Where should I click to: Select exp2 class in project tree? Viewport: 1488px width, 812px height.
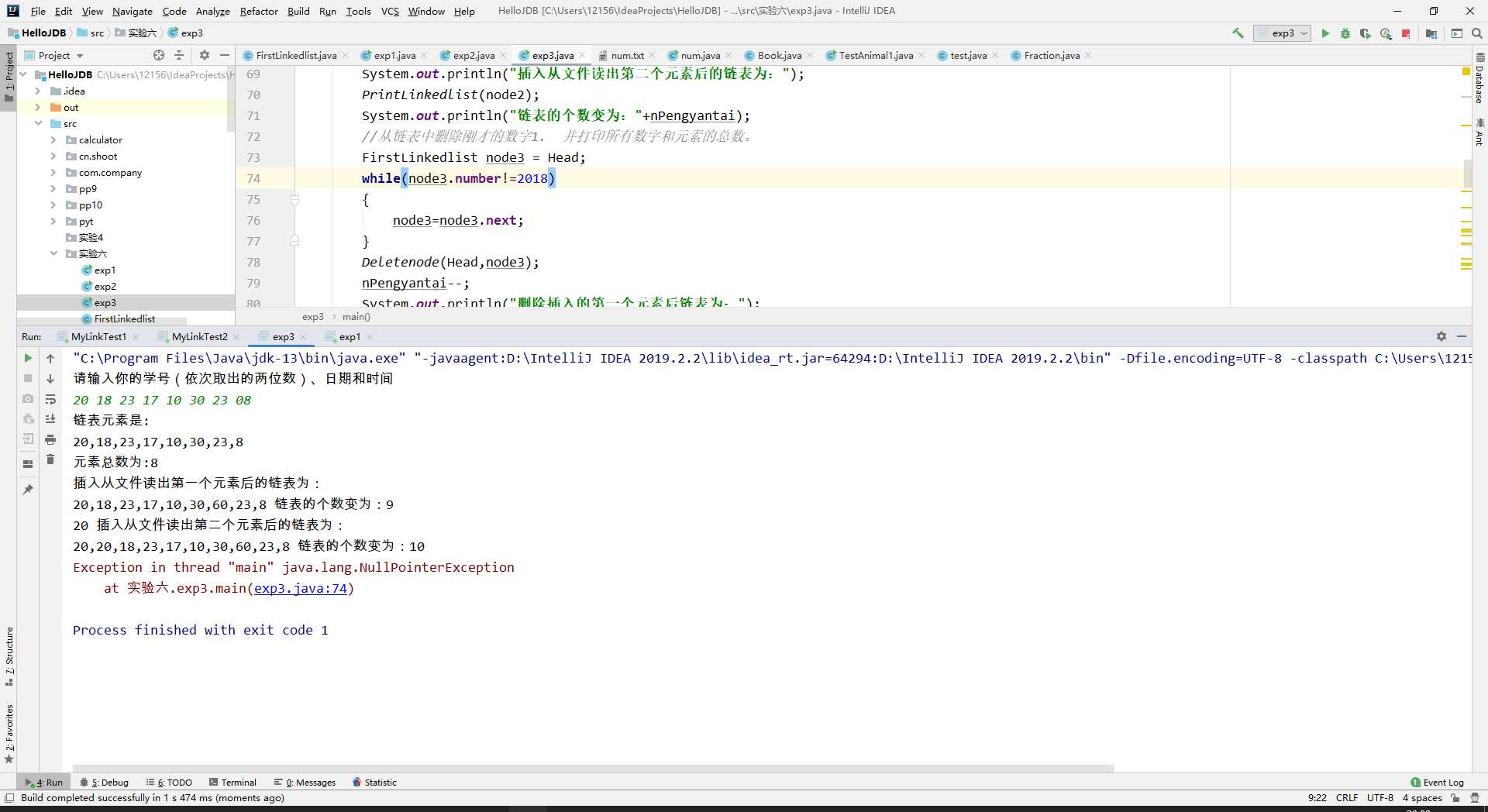105,286
